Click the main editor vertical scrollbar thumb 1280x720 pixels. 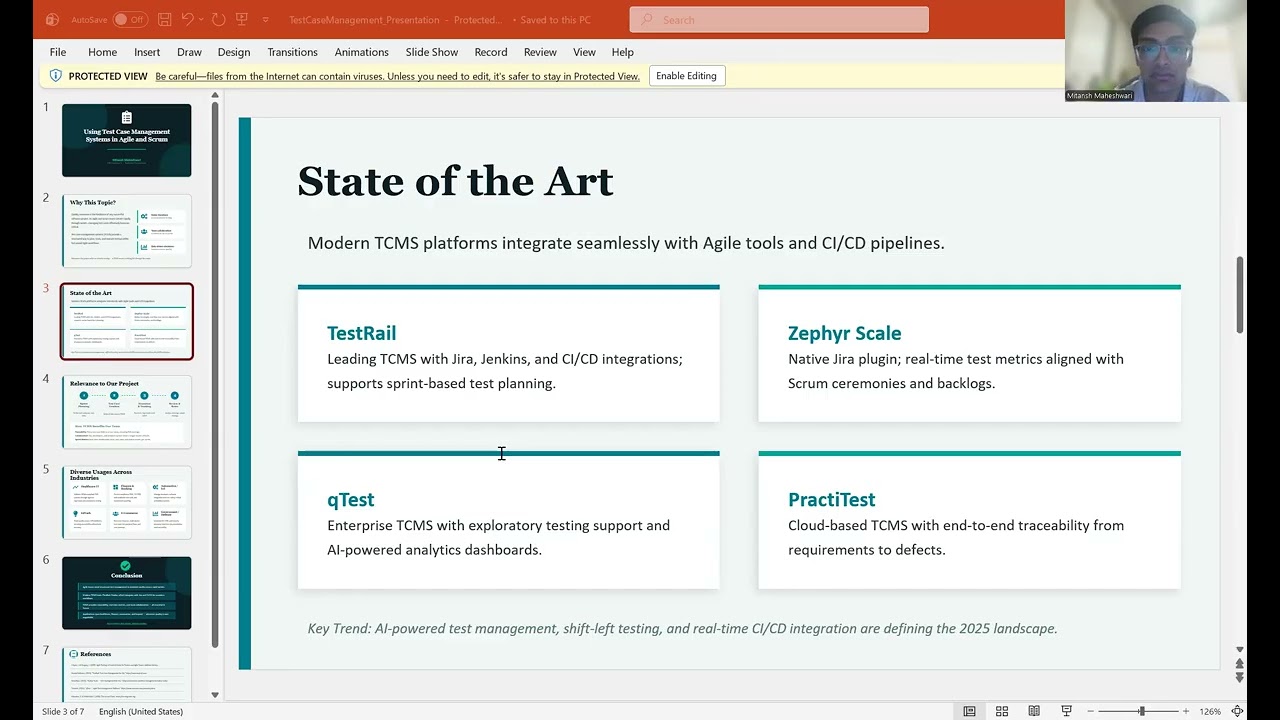click(1240, 295)
